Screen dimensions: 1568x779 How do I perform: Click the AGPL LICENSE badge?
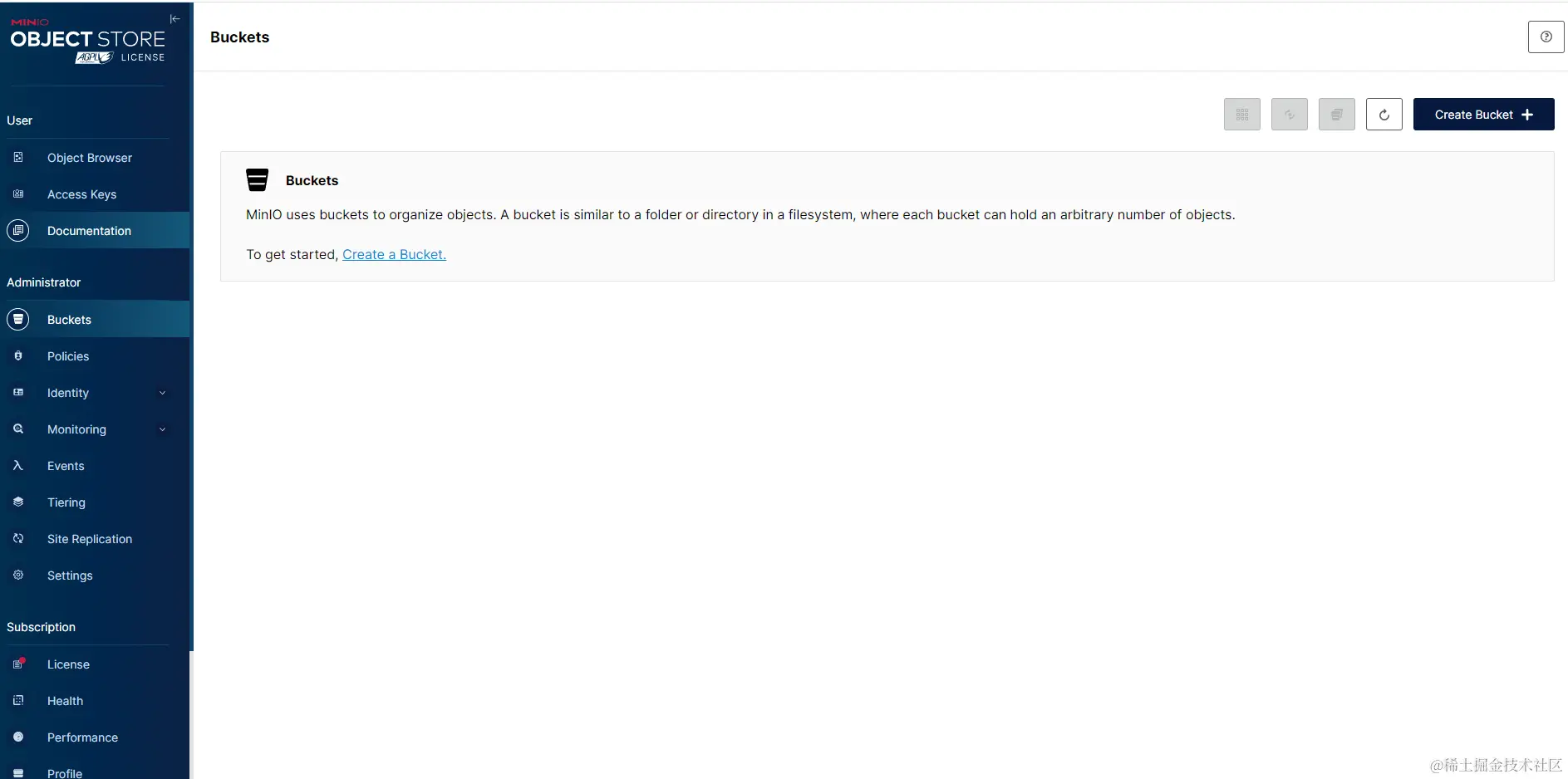120,57
